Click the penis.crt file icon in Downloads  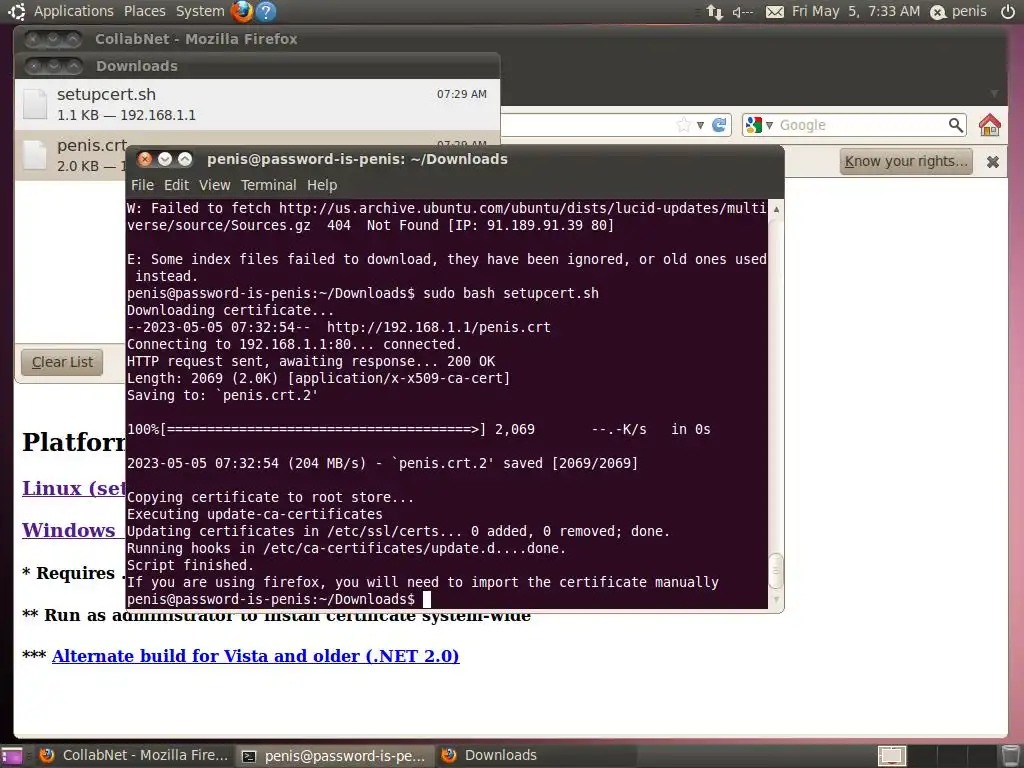tap(35, 155)
